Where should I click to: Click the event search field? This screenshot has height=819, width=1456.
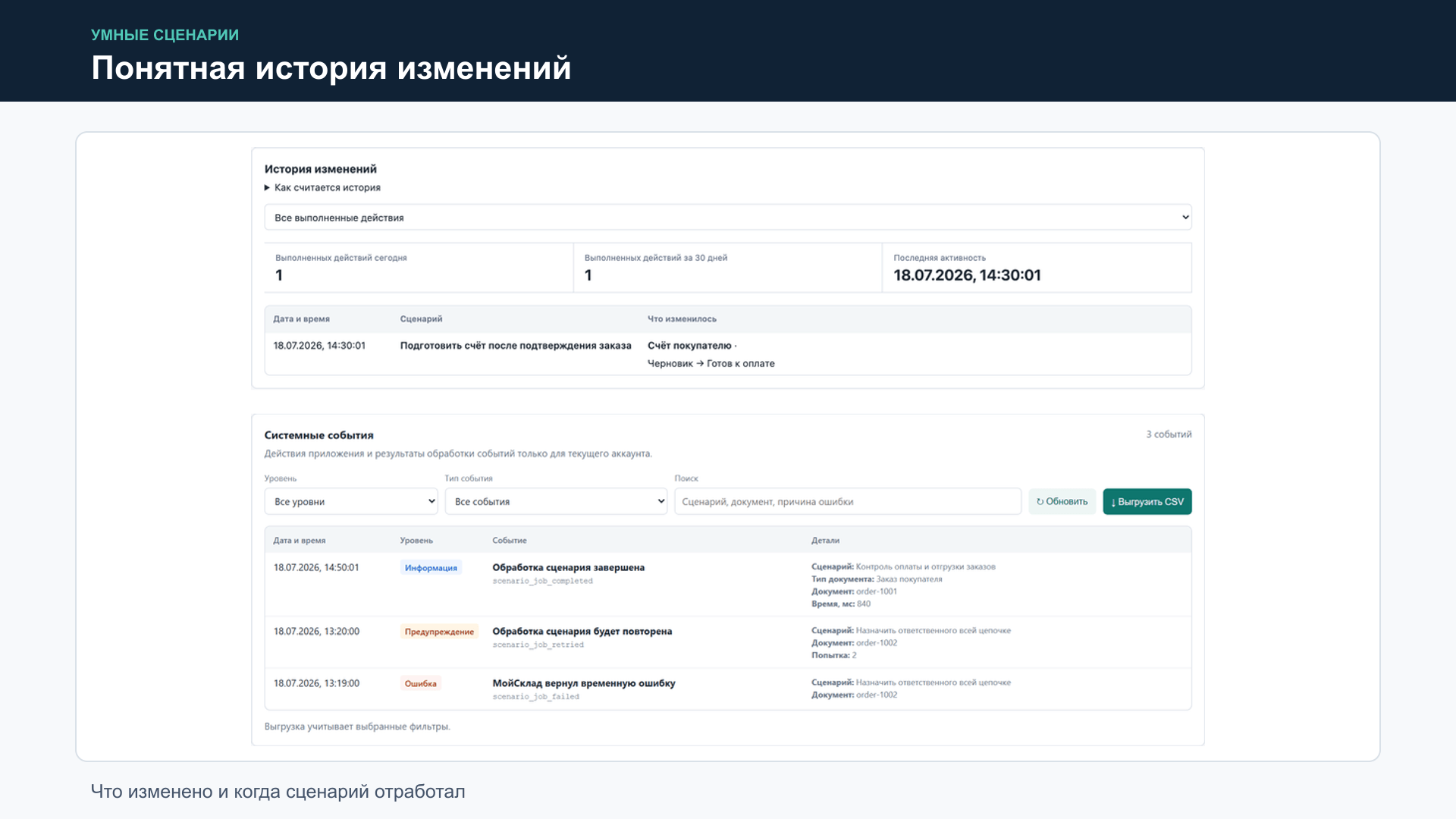(848, 501)
